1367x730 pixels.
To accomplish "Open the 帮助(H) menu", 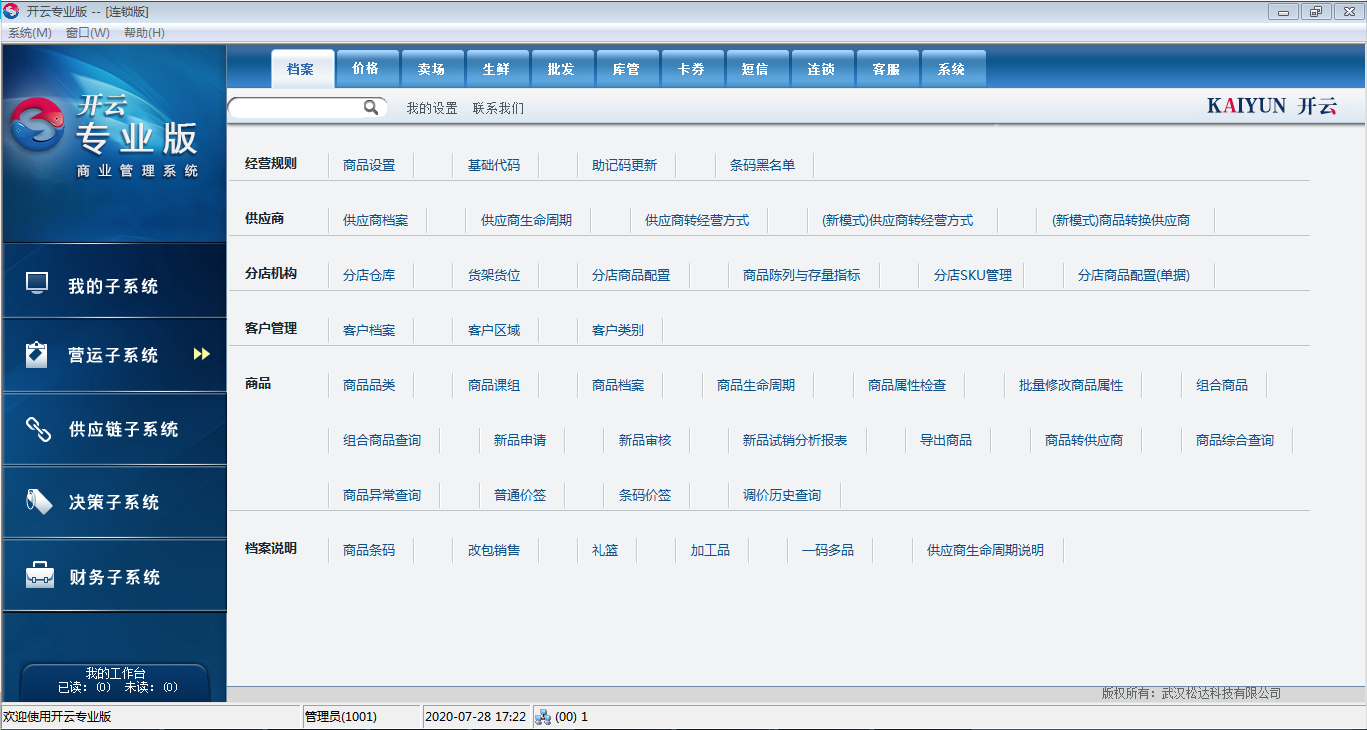I will [x=144, y=33].
